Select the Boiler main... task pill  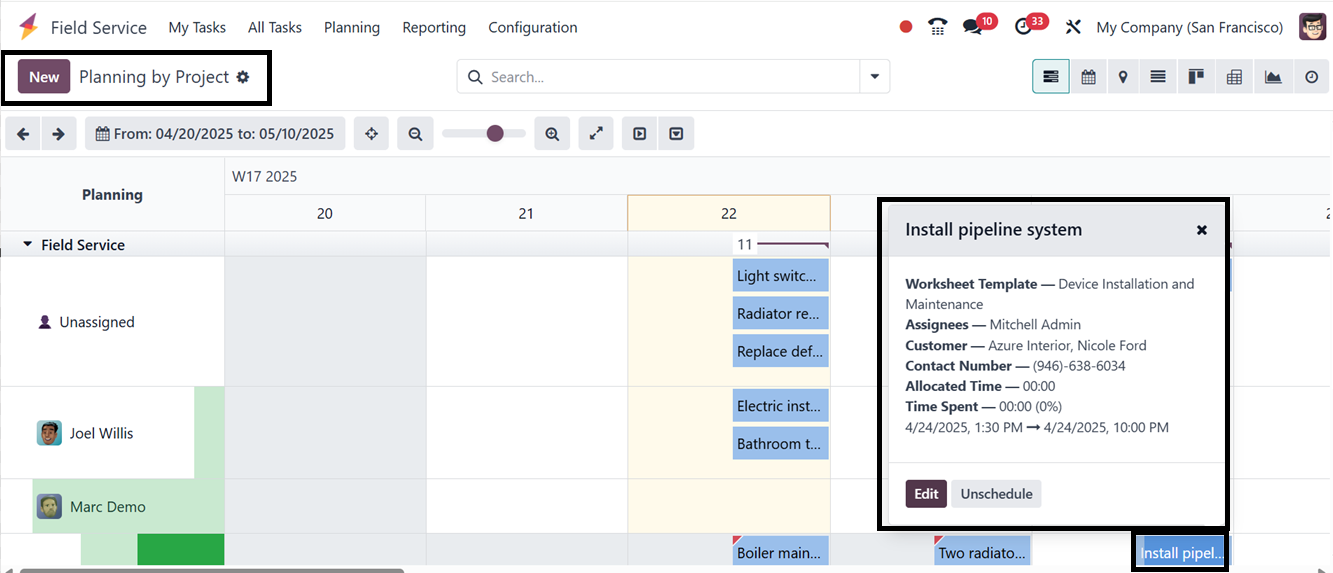[781, 552]
